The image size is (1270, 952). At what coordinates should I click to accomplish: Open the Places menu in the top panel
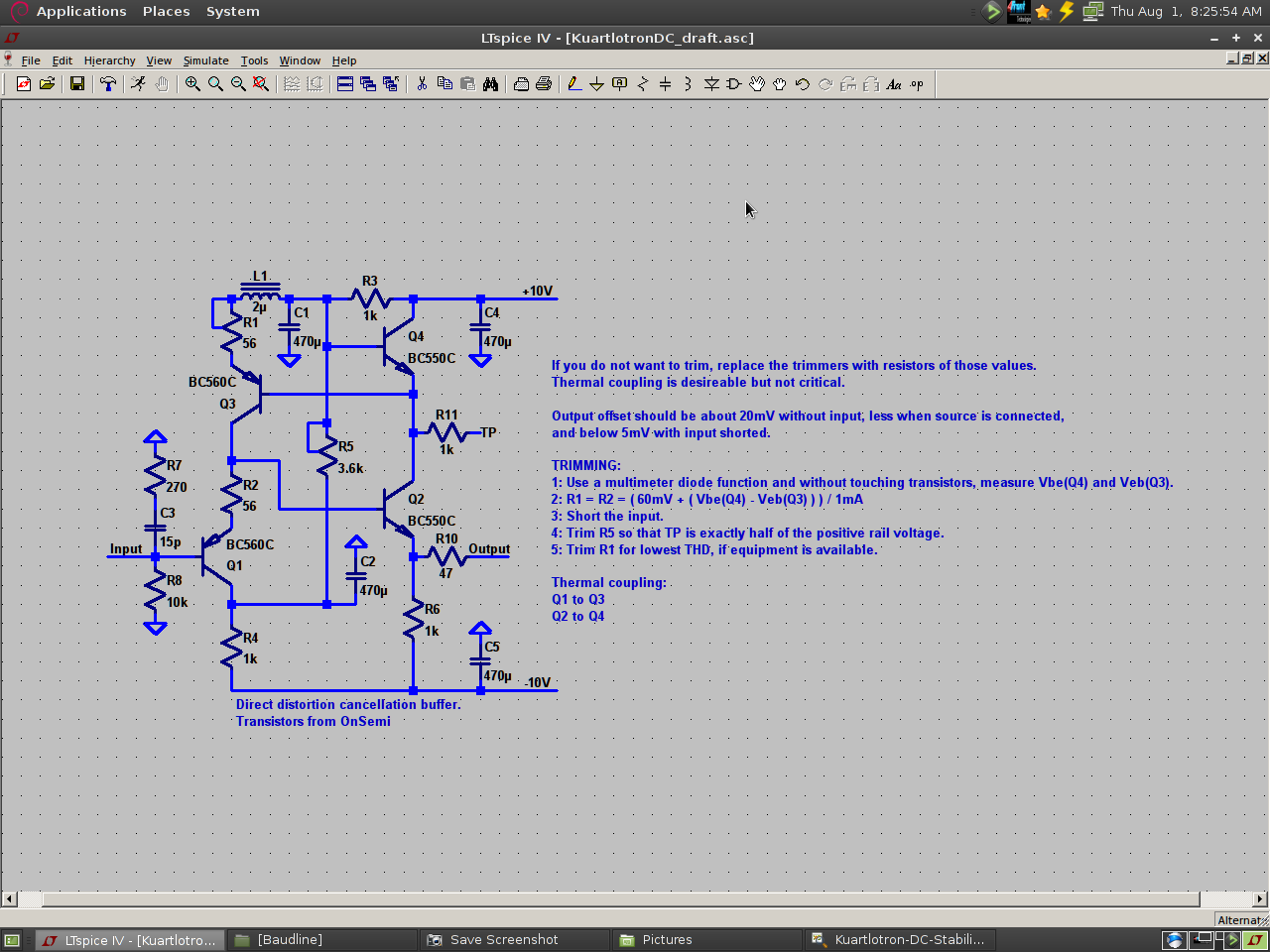tap(166, 12)
